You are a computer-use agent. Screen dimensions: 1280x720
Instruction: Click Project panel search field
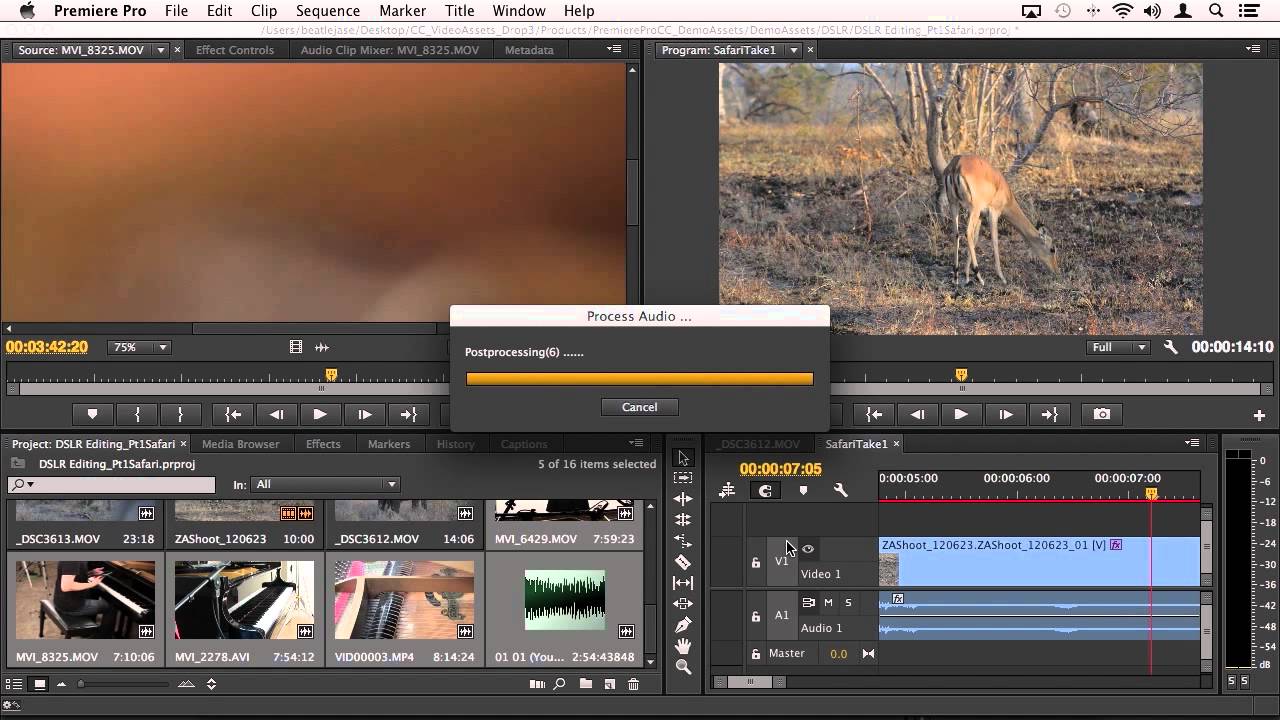tap(111, 484)
